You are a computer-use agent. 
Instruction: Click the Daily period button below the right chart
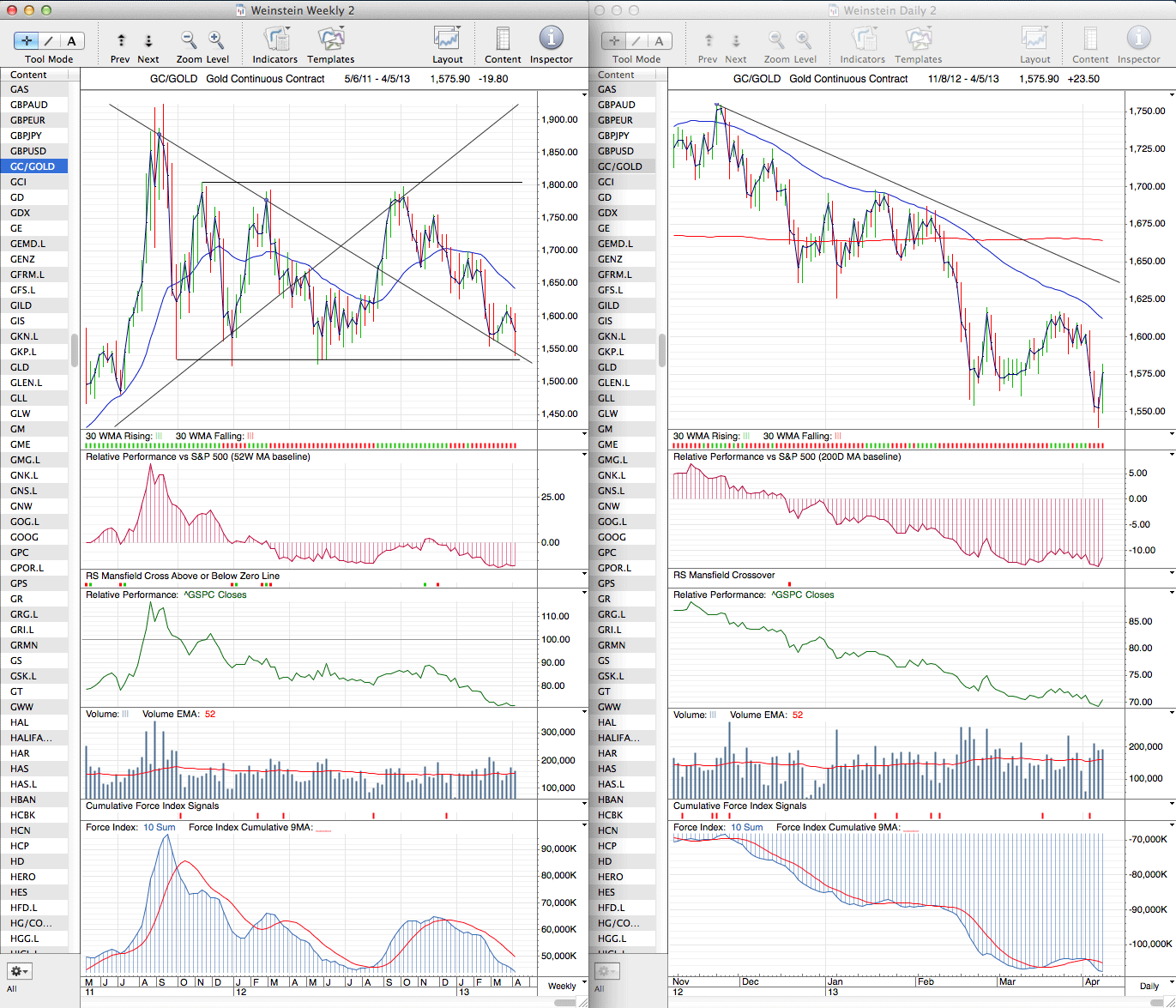[x=1149, y=986]
